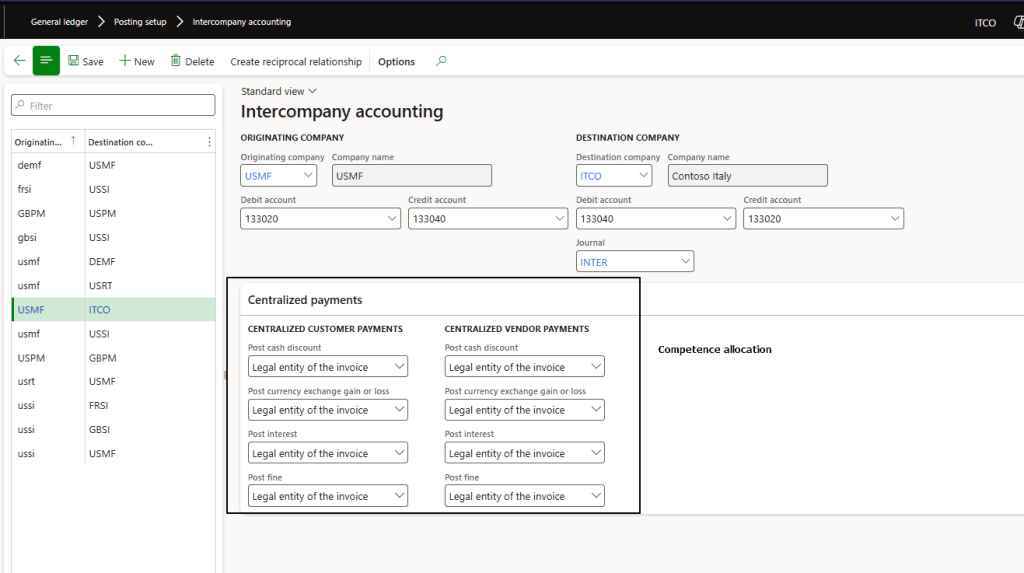The image size is (1024, 573).
Task: Expand the Competence allocation section
Action: (714, 349)
